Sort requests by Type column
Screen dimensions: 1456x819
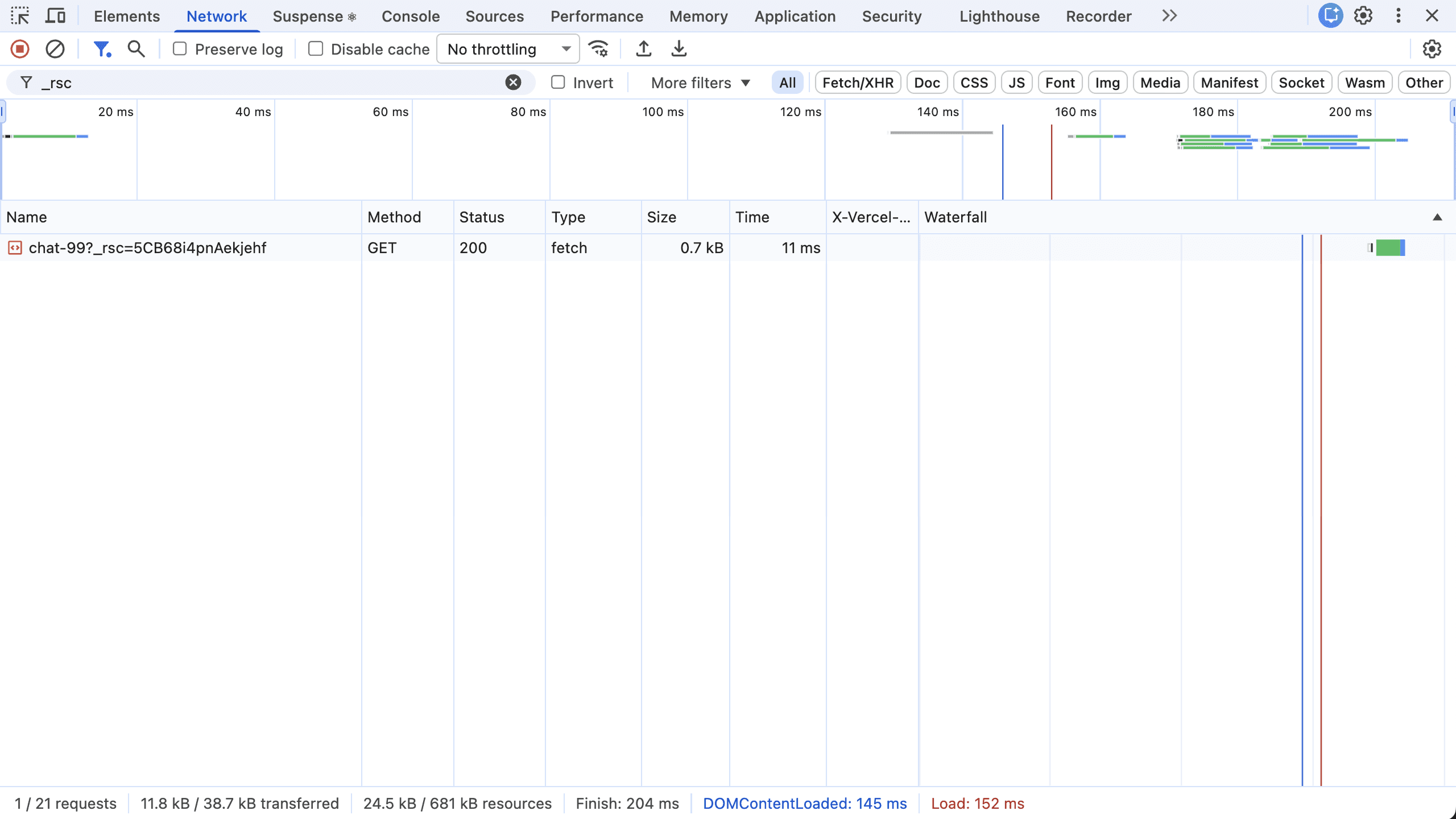(593, 217)
